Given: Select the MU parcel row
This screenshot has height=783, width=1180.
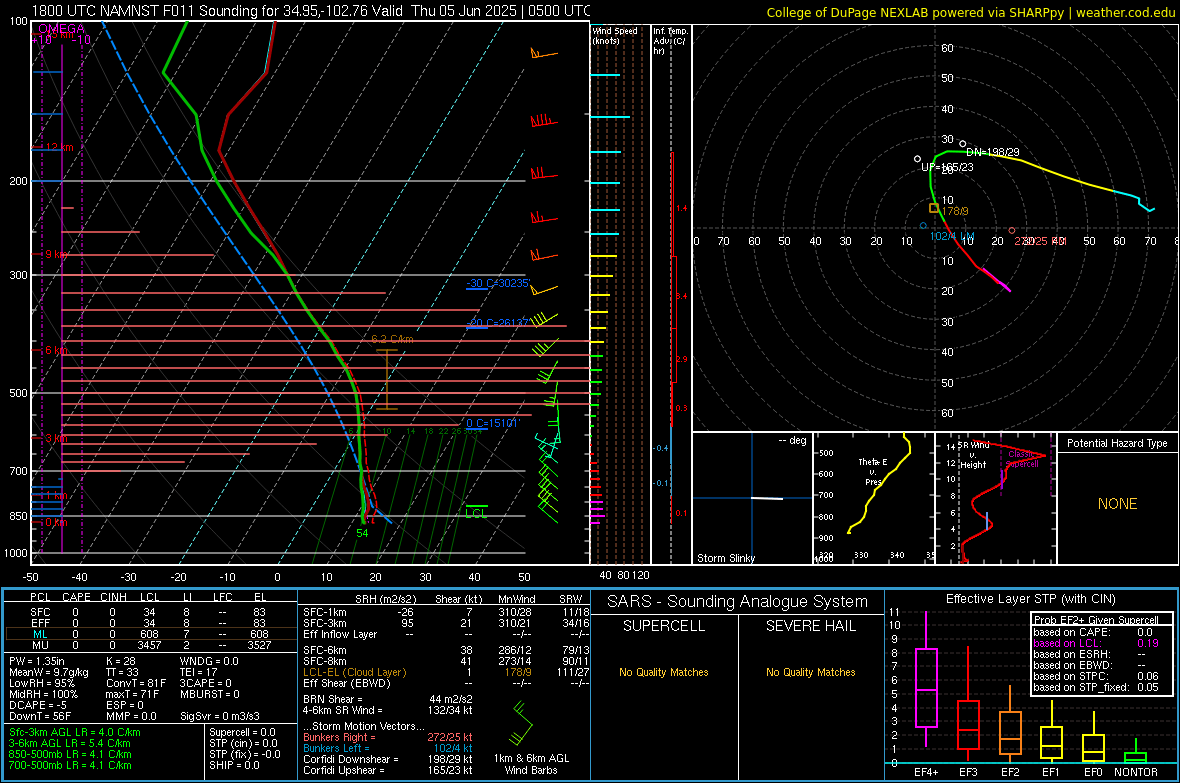Looking at the screenshot, I should tap(150, 645).
